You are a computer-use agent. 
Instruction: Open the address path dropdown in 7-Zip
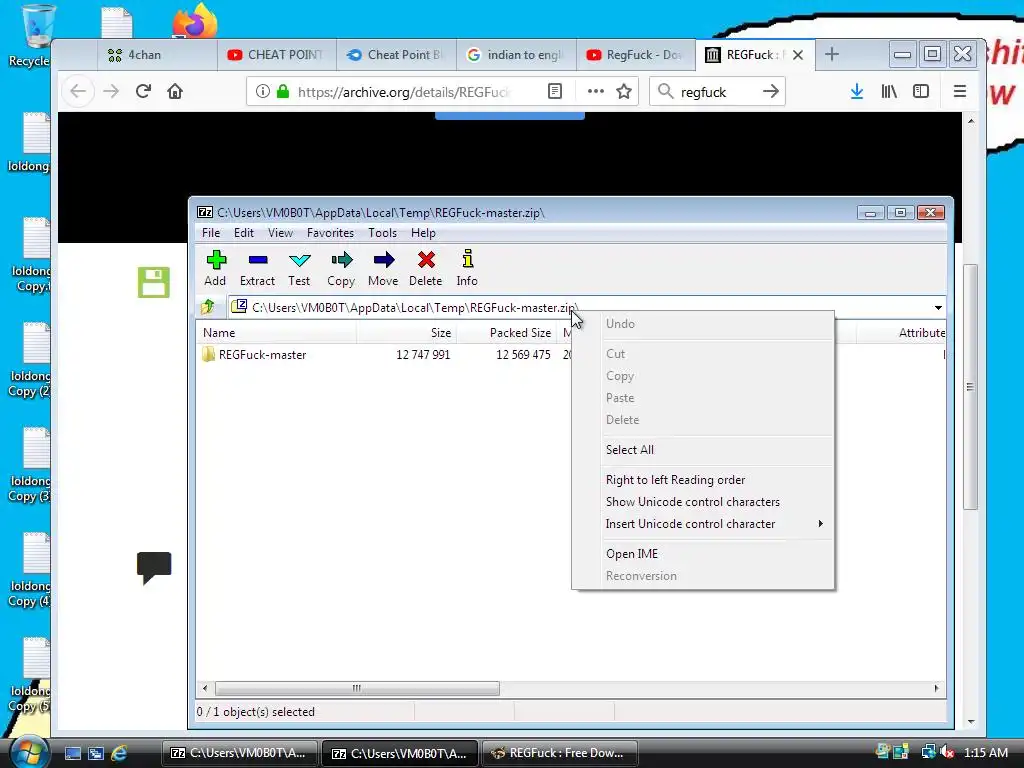point(938,307)
